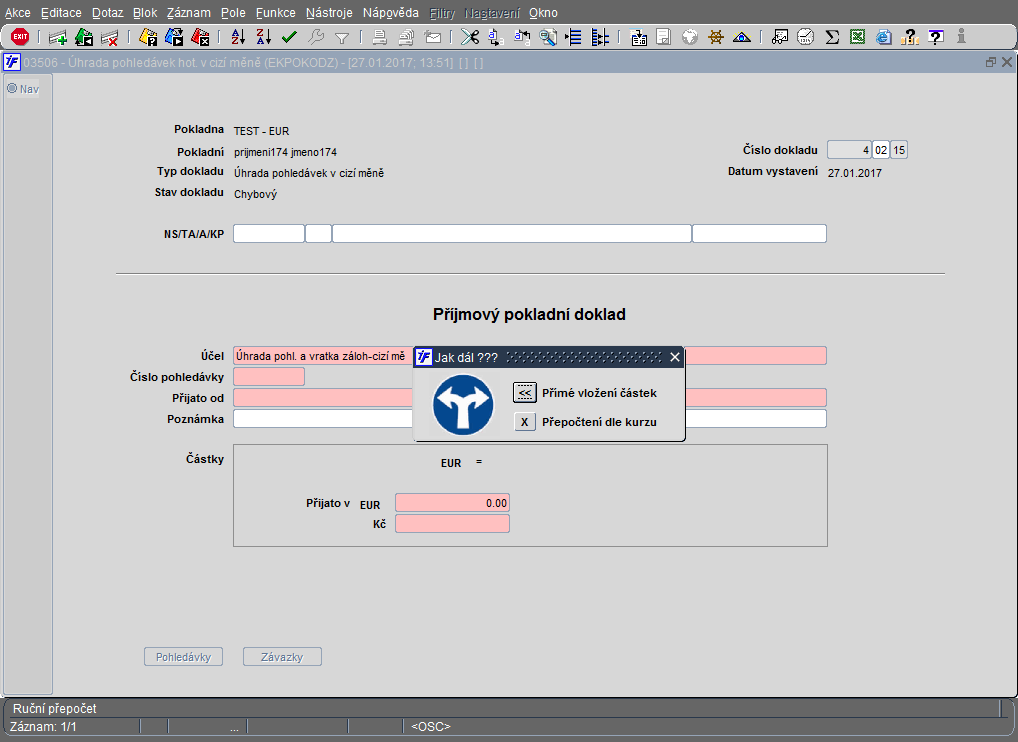Click the green Excel export icon
The width and height of the screenshot is (1018, 742).
point(857,38)
